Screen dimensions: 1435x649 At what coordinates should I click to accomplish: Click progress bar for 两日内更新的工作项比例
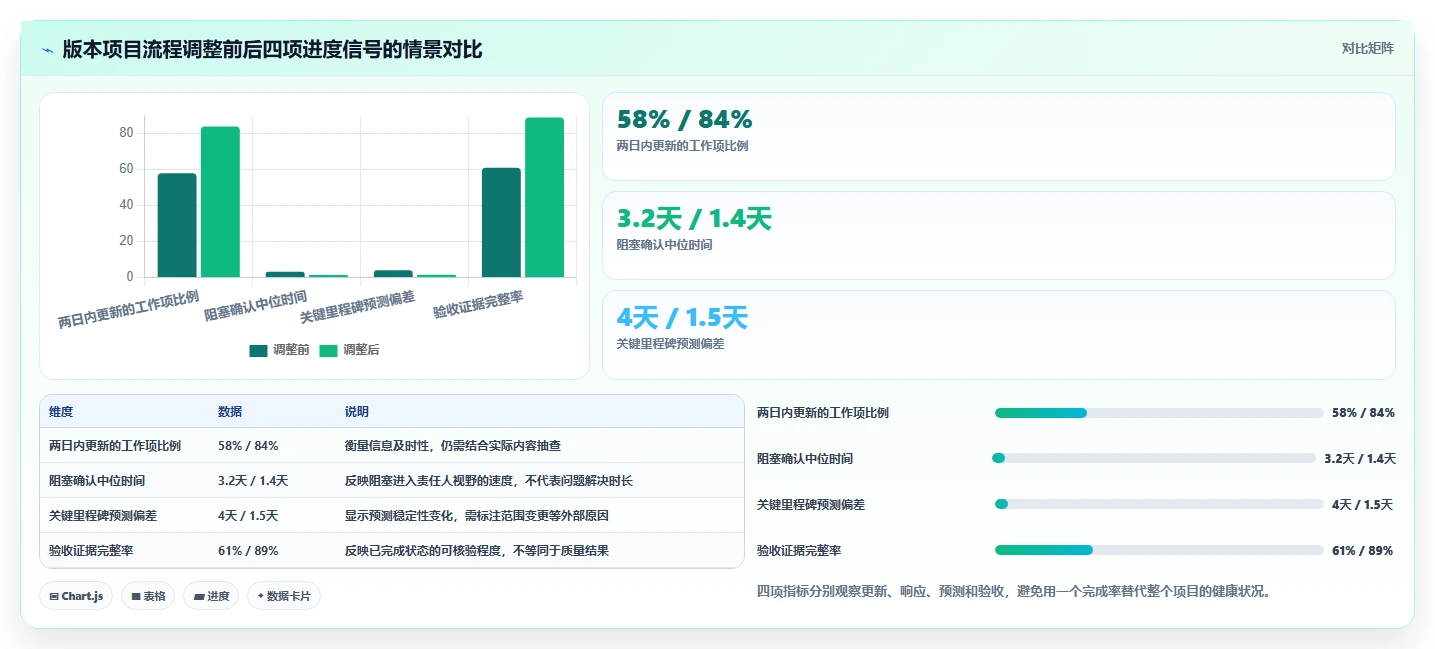1159,413
